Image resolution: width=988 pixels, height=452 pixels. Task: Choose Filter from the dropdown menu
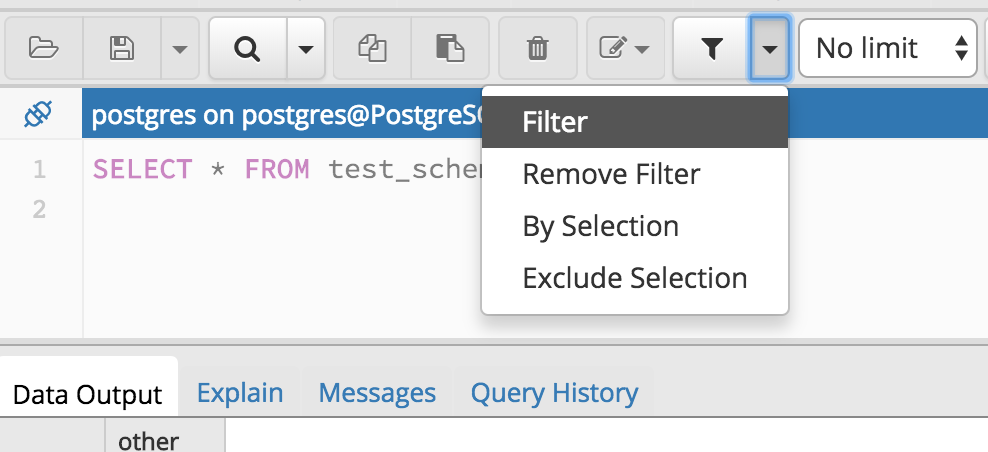555,122
